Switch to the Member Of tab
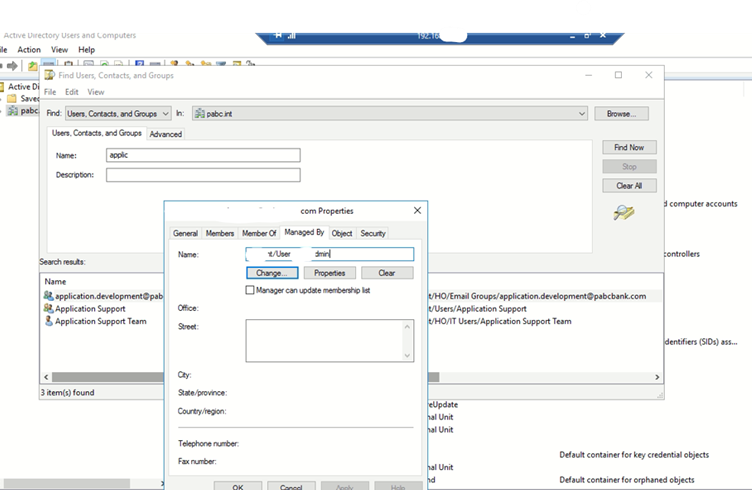752x490 pixels. tap(259, 233)
